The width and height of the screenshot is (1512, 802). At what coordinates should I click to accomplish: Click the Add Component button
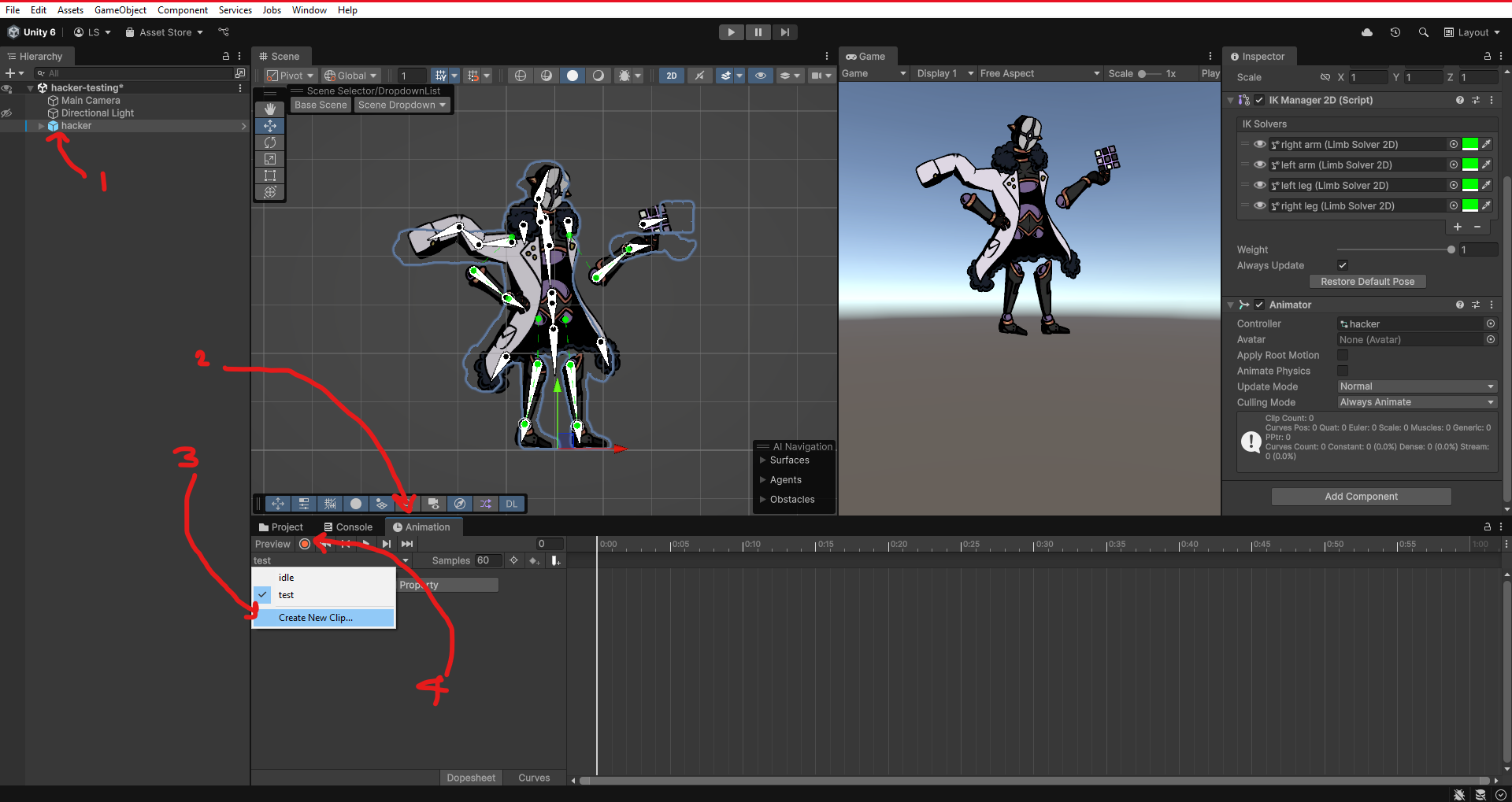(1361, 497)
